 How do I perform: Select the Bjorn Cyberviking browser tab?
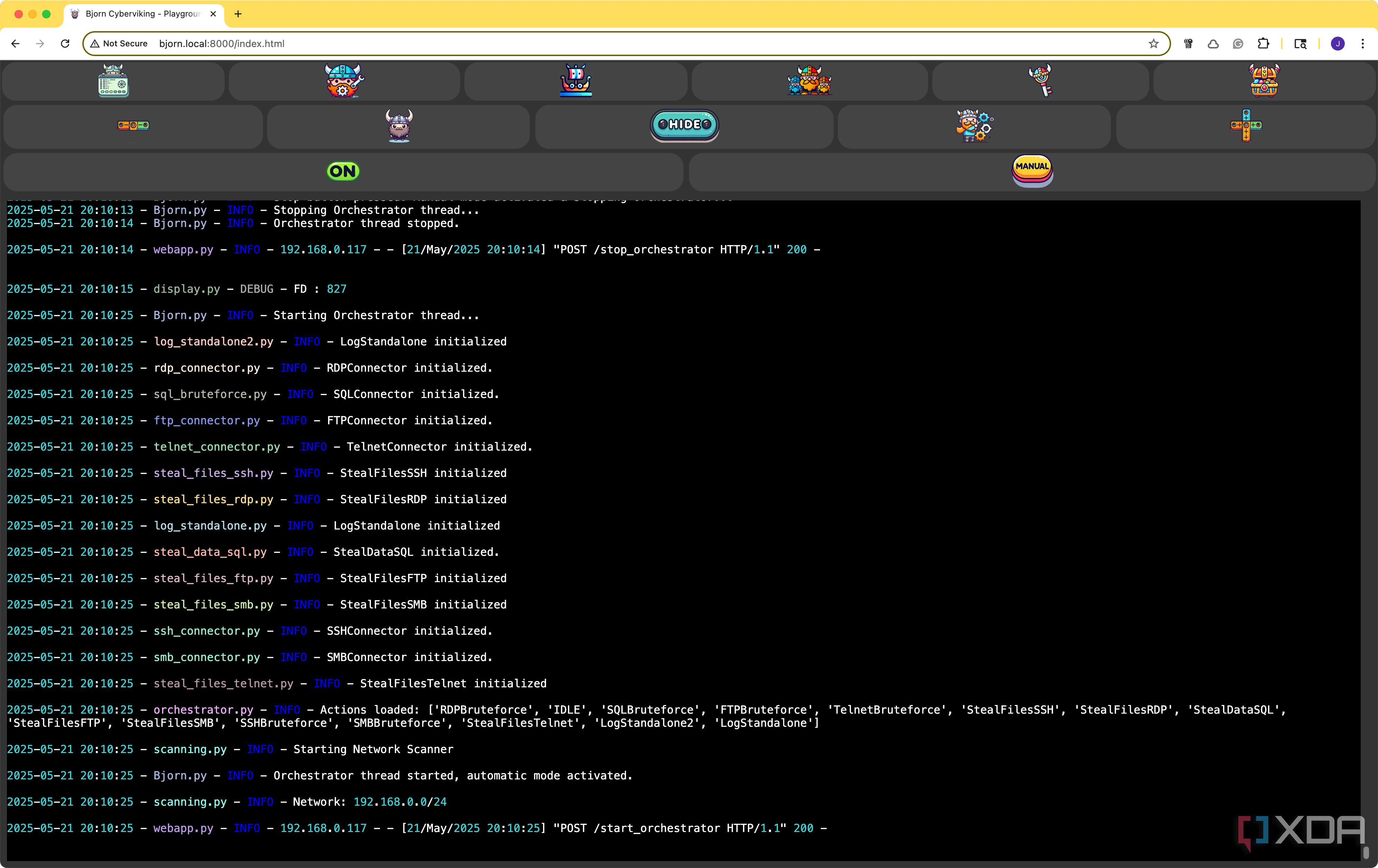pos(143,14)
